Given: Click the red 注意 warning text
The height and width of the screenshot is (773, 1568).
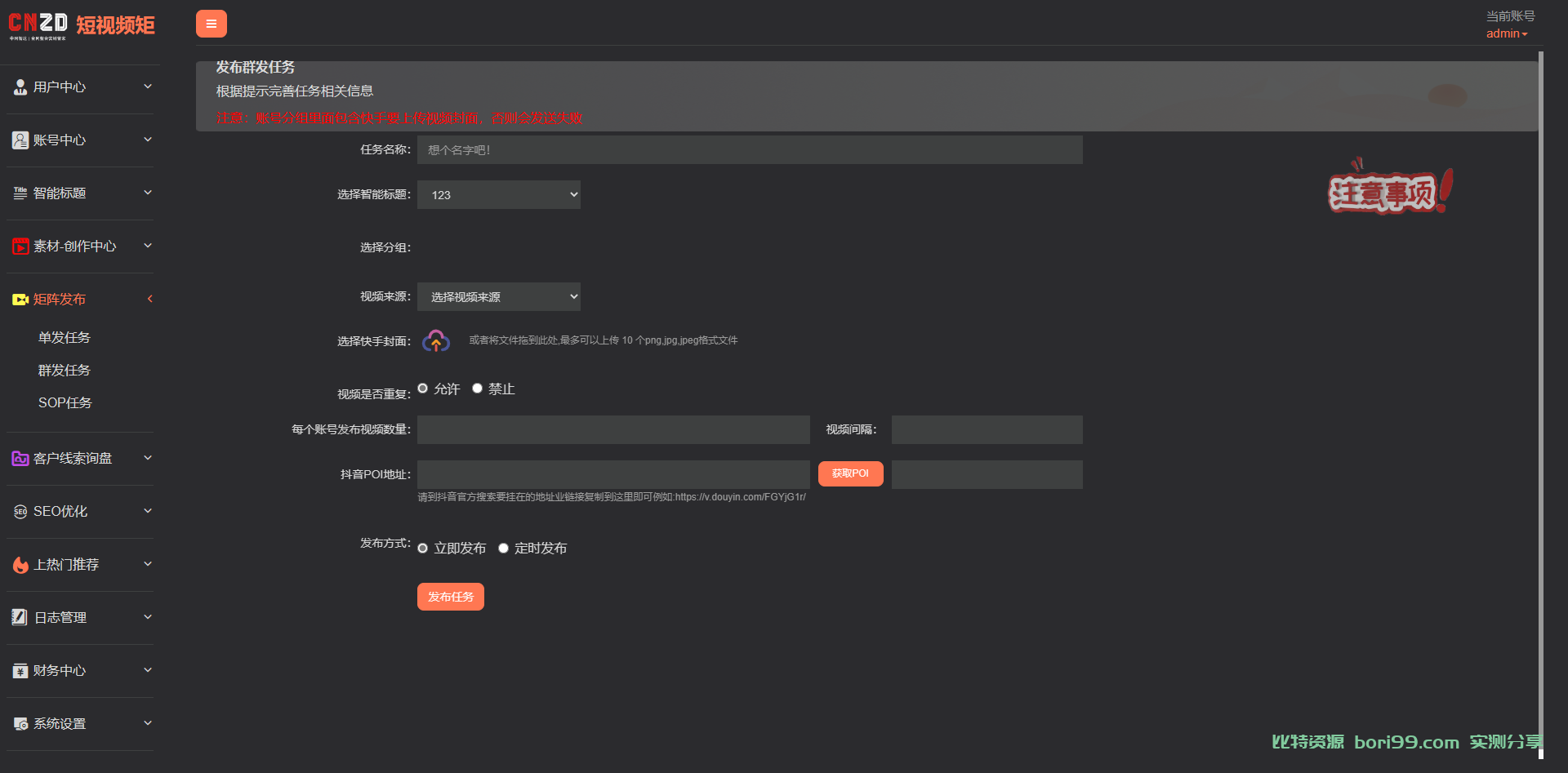Looking at the screenshot, I should coord(399,118).
